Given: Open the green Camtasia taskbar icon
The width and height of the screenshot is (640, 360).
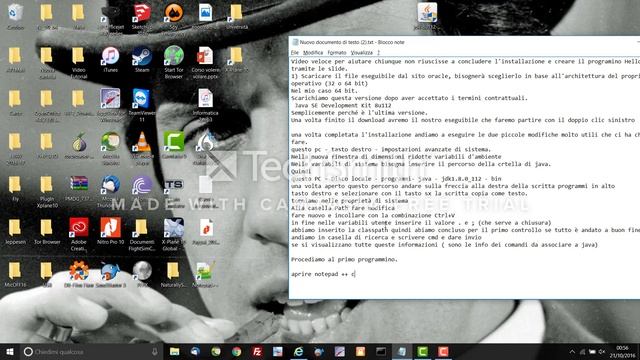Looking at the screenshot, I should [422, 351].
